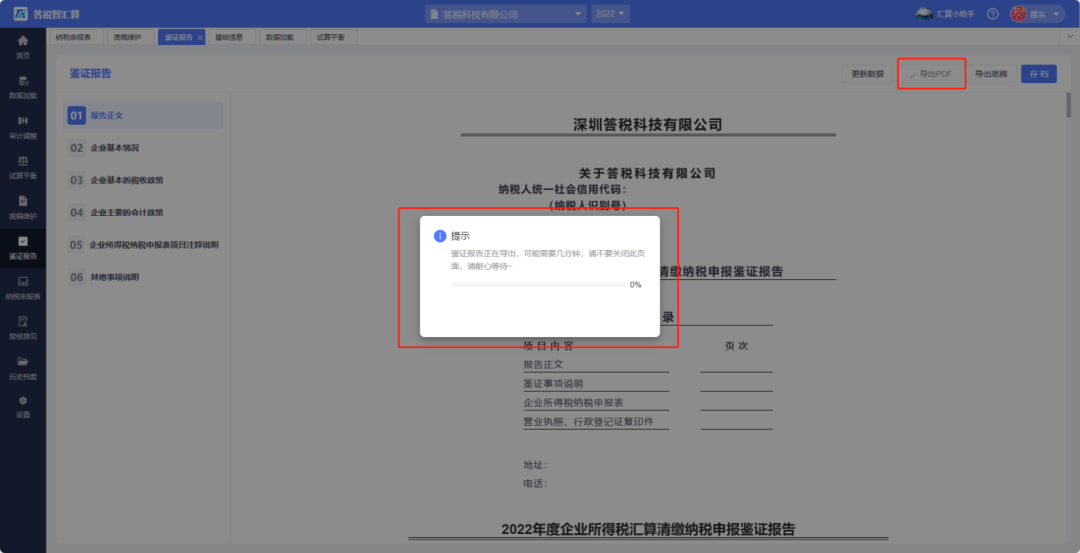Viewport: 1080px width, 553px height.
Task: Open the 汇算小助手 assistant
Action: pyautogui.click(x=945, y=14)
